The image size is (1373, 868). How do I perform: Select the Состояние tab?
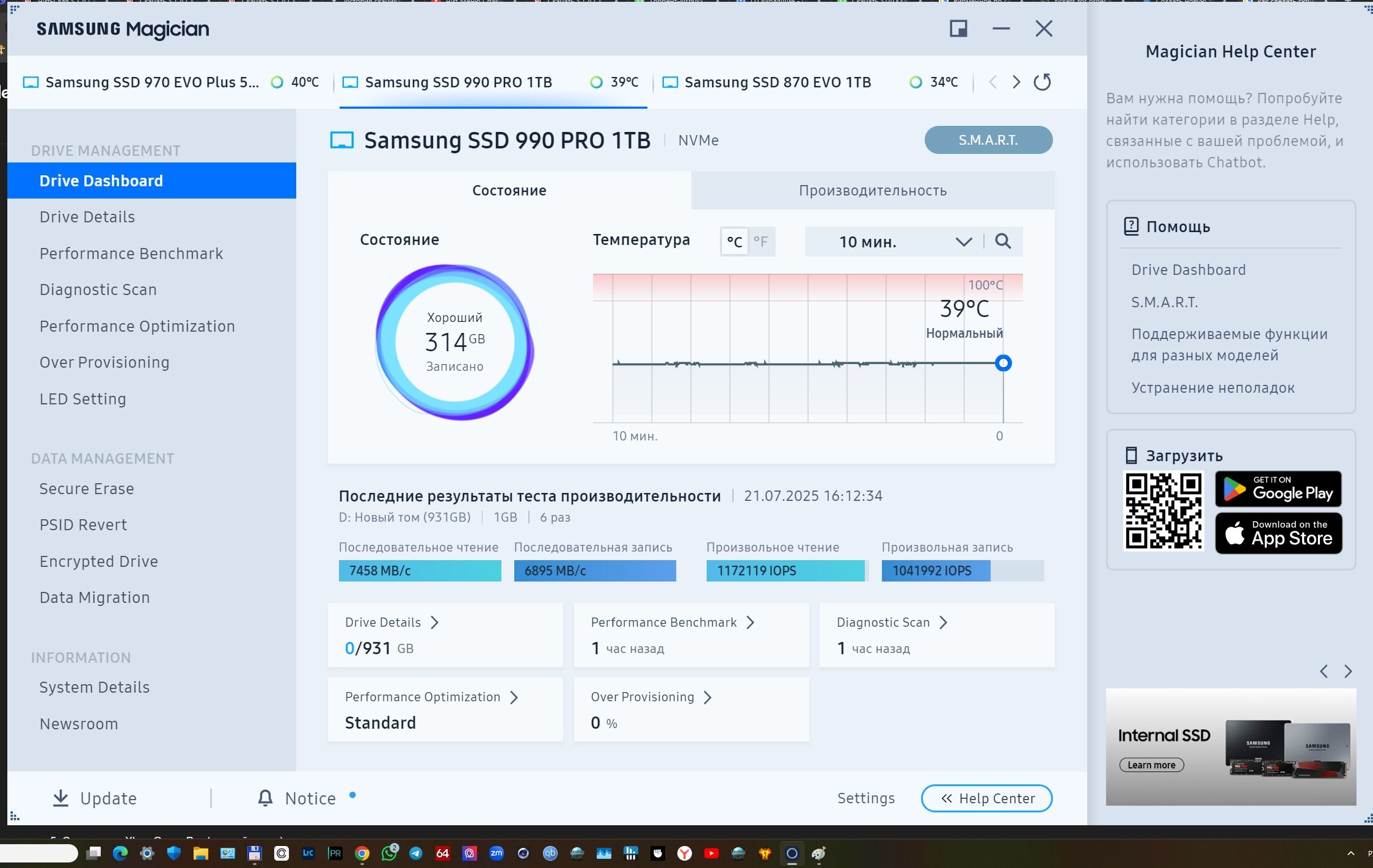509,191
